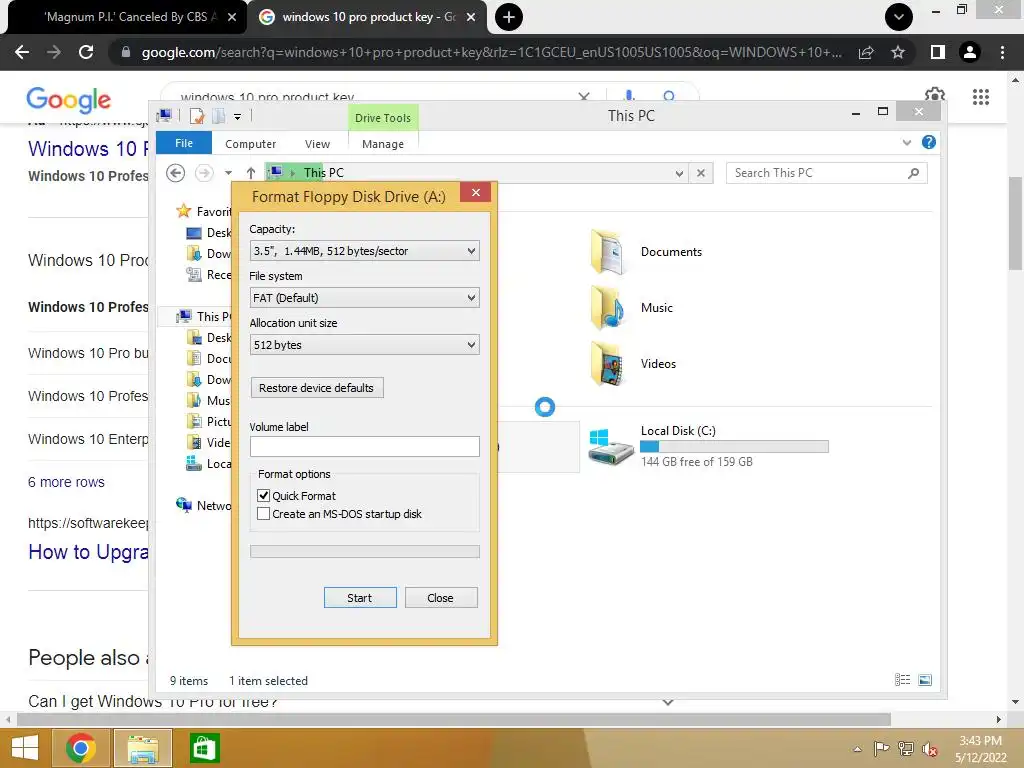Click the Close button in Format dialog
This screenshot has width=1024, height=768.
441,598
